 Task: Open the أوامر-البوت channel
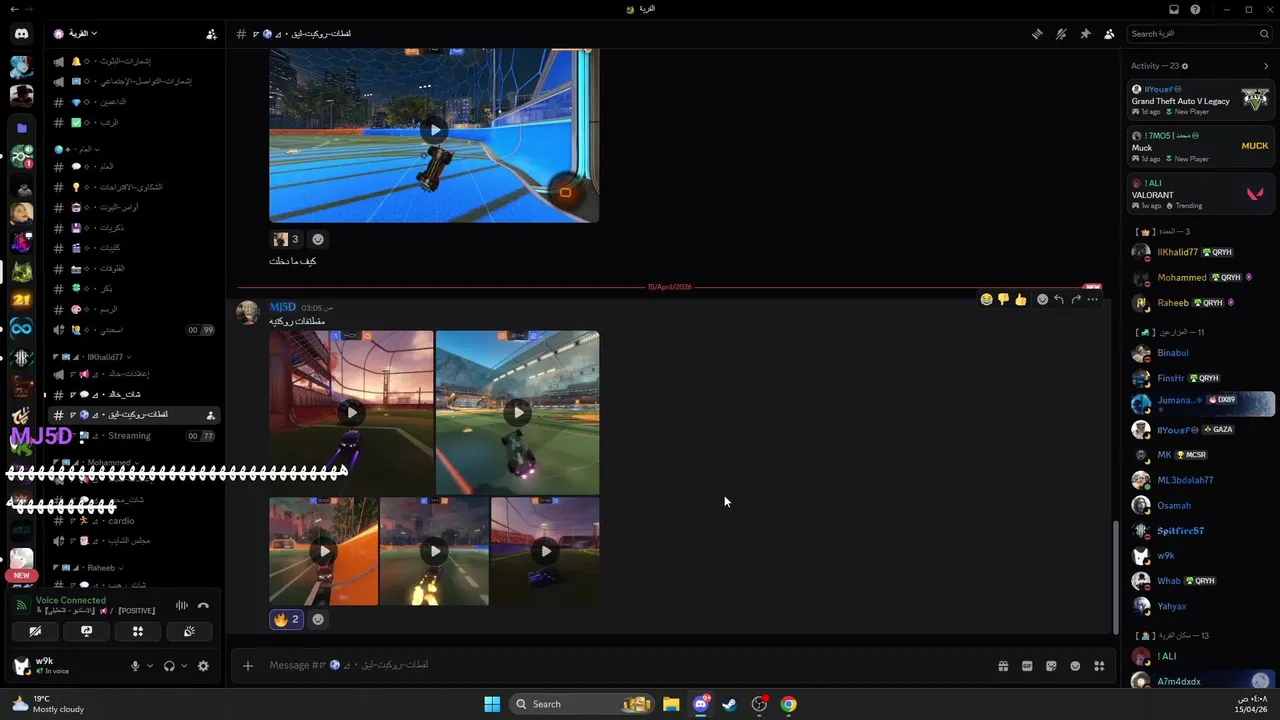click(x=133, y=207)
